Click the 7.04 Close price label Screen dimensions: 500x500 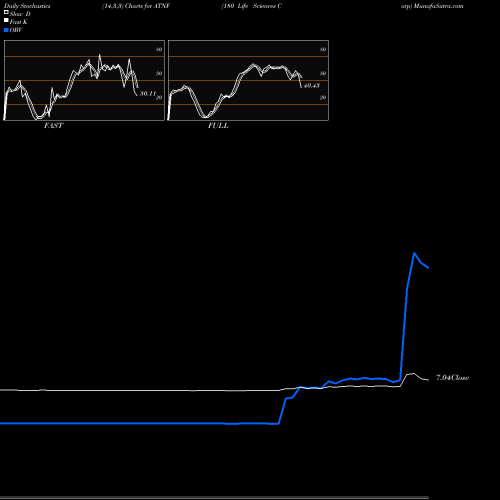click(x=453, y=378)
